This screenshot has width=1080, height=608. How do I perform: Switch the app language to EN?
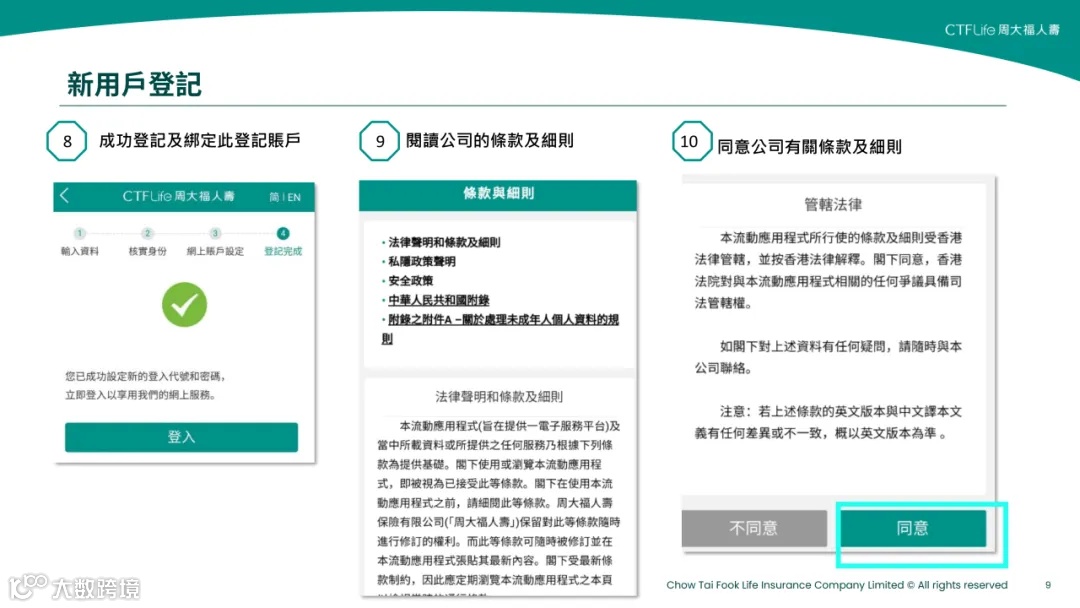(293, 197)
